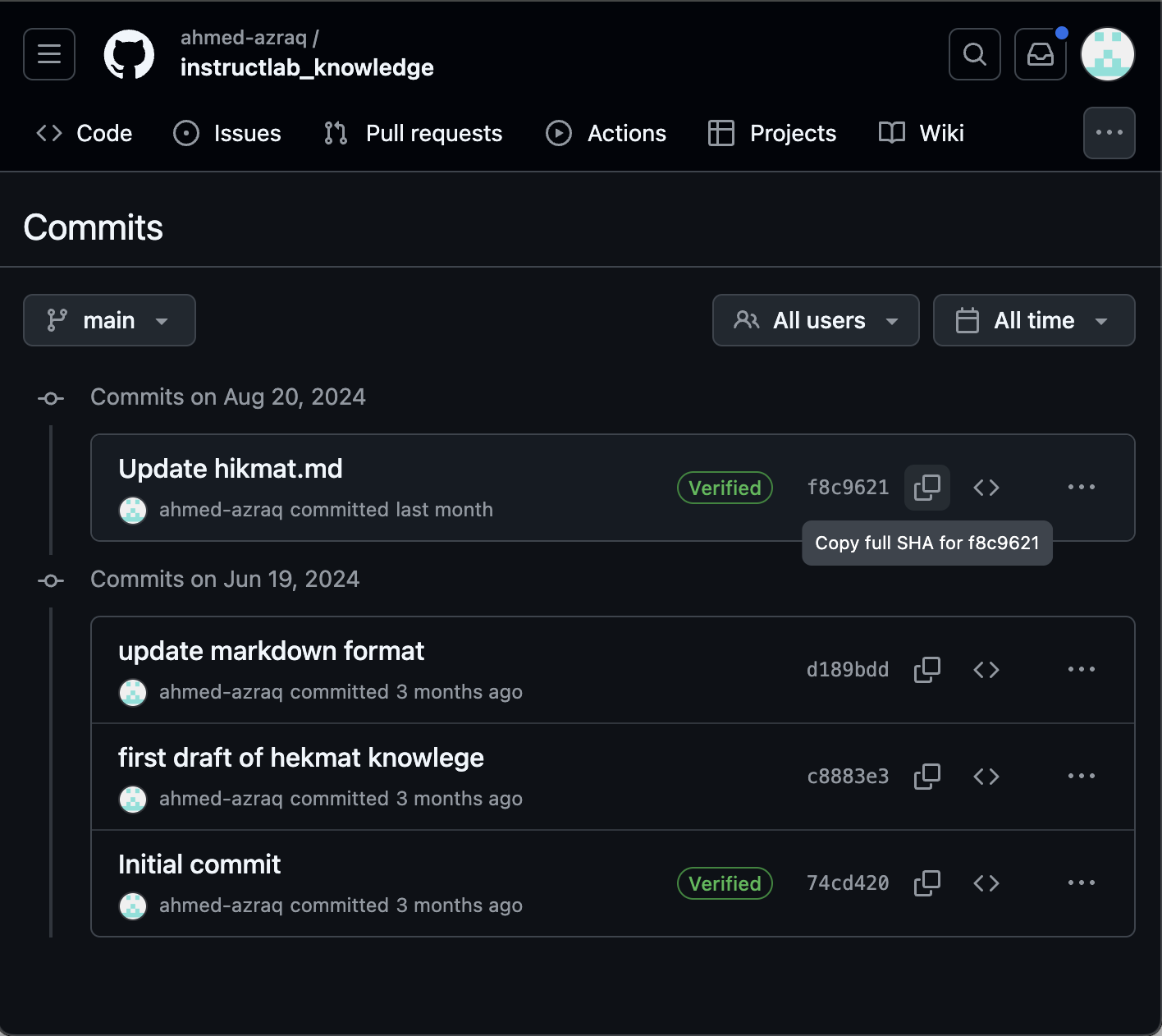Open the Actions tab
Image resolution: width=1162 pixels, height=1036 pixels.
[x=606, y=133]
